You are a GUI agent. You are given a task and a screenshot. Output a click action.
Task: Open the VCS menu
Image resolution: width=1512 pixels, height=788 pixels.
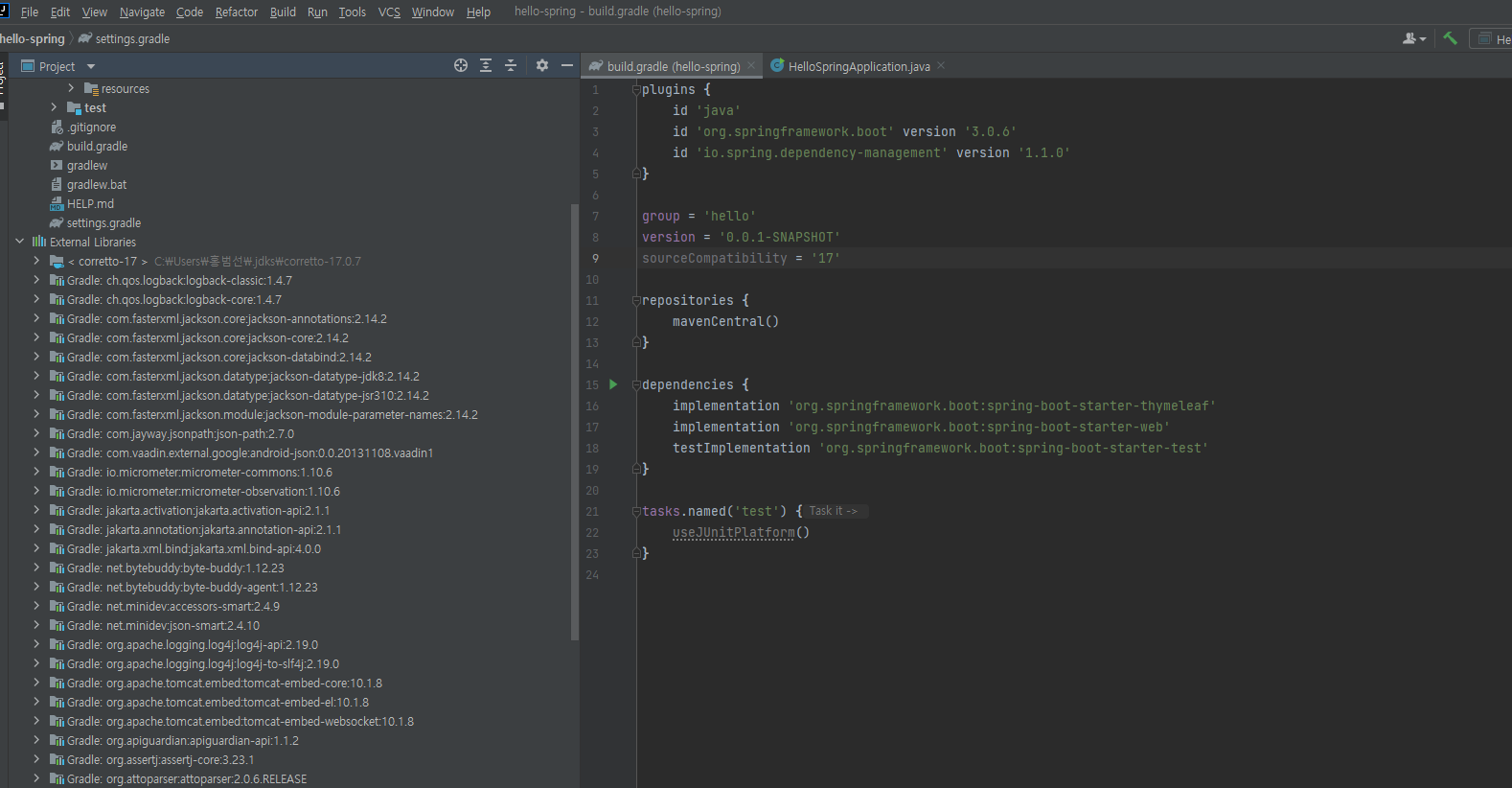pyautogui.click(x=389, y=12)
